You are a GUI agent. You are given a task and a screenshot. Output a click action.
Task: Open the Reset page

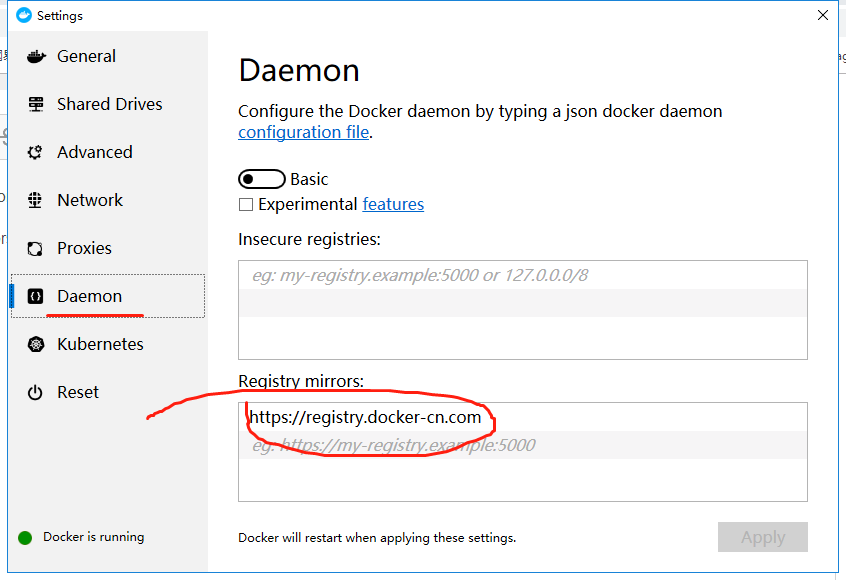tap(108, 392)
